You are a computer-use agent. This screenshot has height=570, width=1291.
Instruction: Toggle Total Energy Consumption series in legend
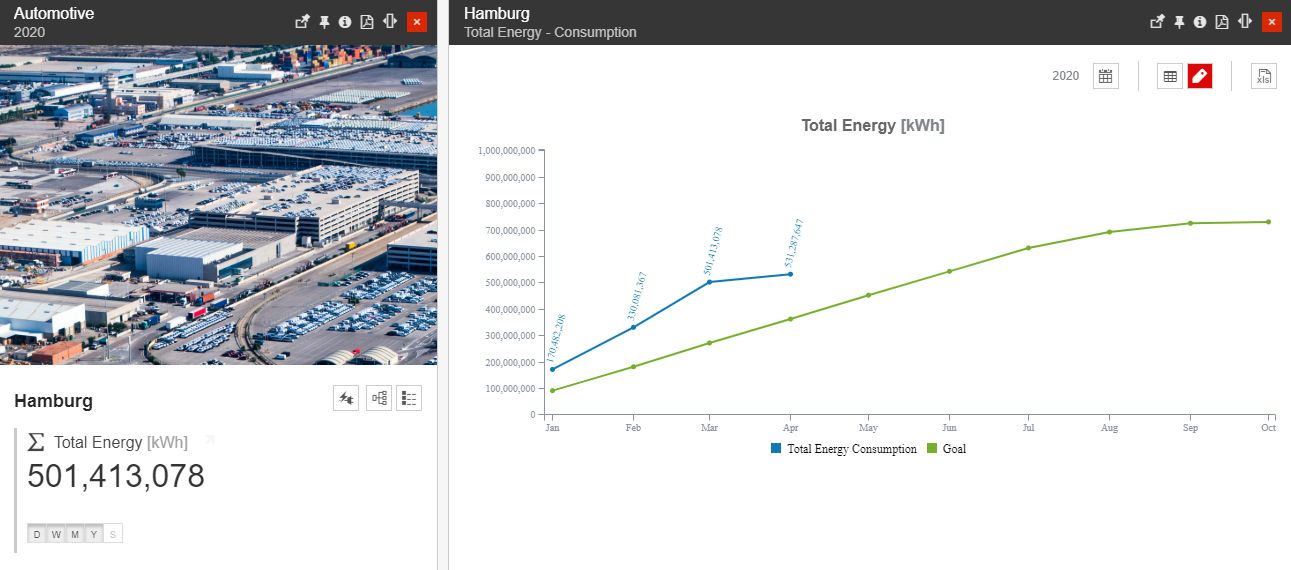click(851, 449)
